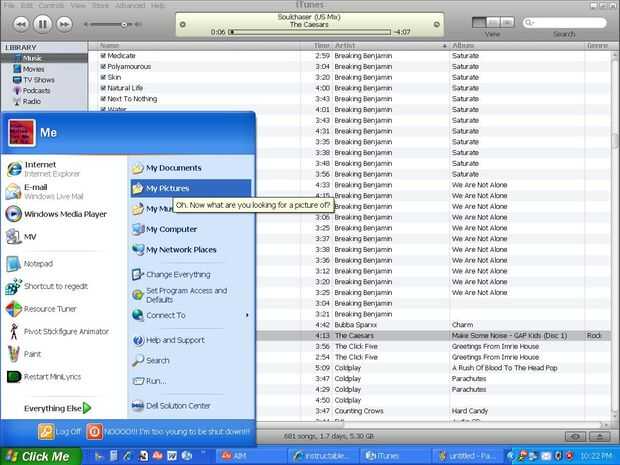The image size is (620, 465).
Task: Switch to AIM taskbar button
Action: point(251,456)
